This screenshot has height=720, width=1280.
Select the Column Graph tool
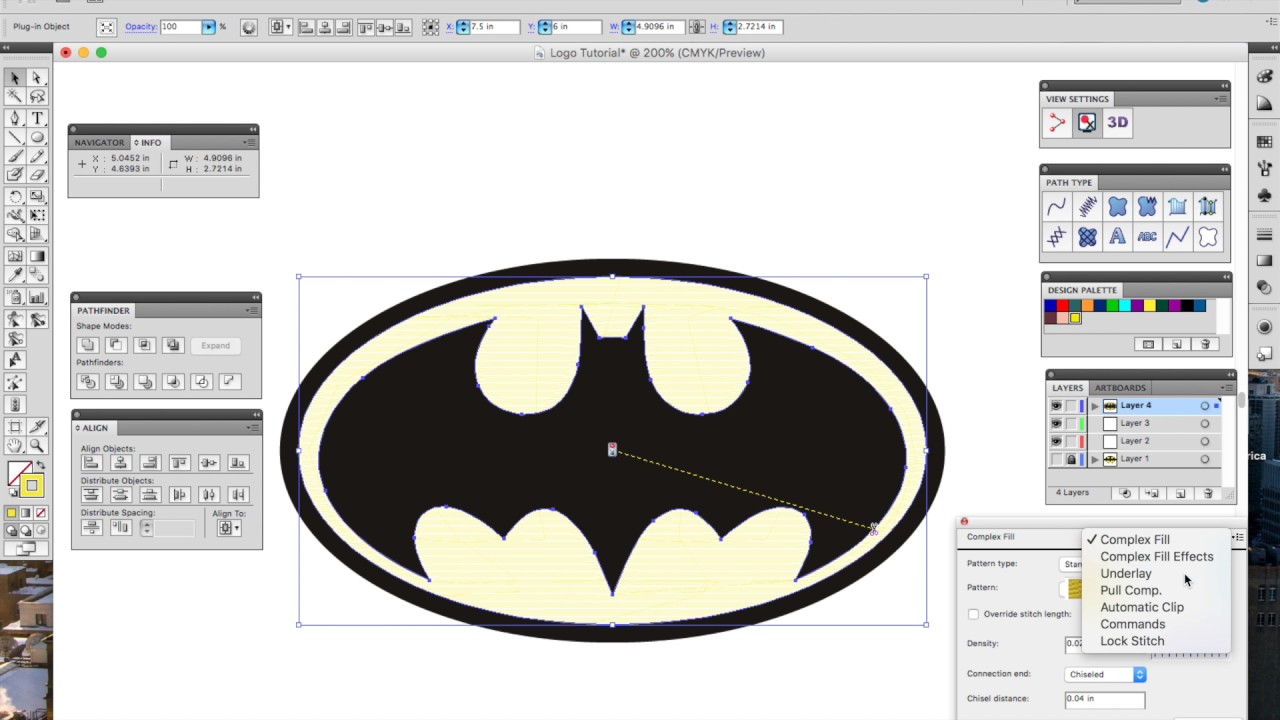(37, 297)
